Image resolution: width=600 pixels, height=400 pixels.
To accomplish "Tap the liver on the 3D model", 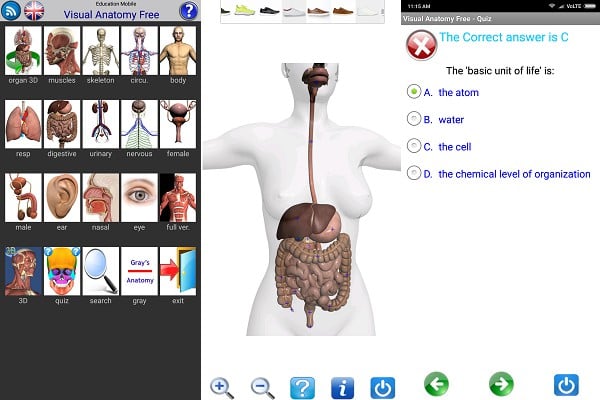I will pyautogui.click(x=297, y=220).
